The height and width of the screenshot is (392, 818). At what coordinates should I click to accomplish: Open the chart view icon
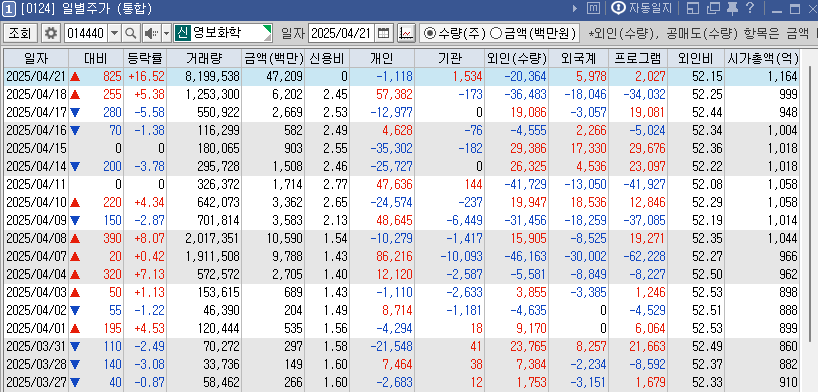click(x=405, y=33)
